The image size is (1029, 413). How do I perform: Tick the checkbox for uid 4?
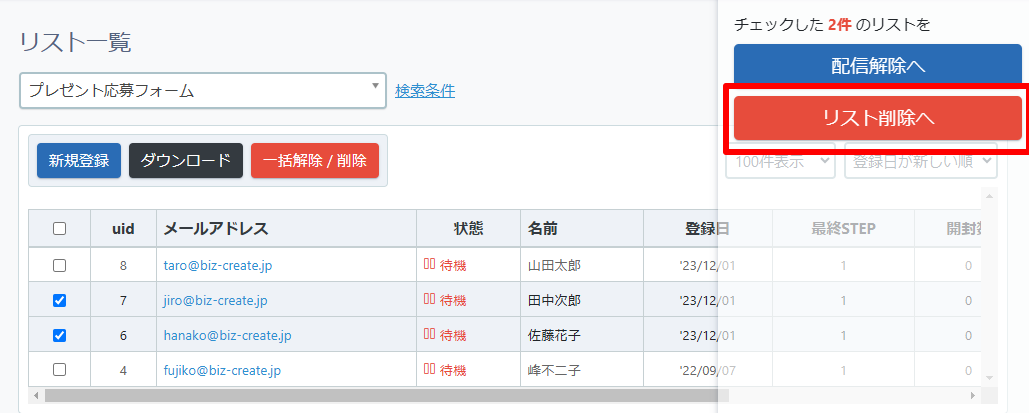(x=59, y=370)
